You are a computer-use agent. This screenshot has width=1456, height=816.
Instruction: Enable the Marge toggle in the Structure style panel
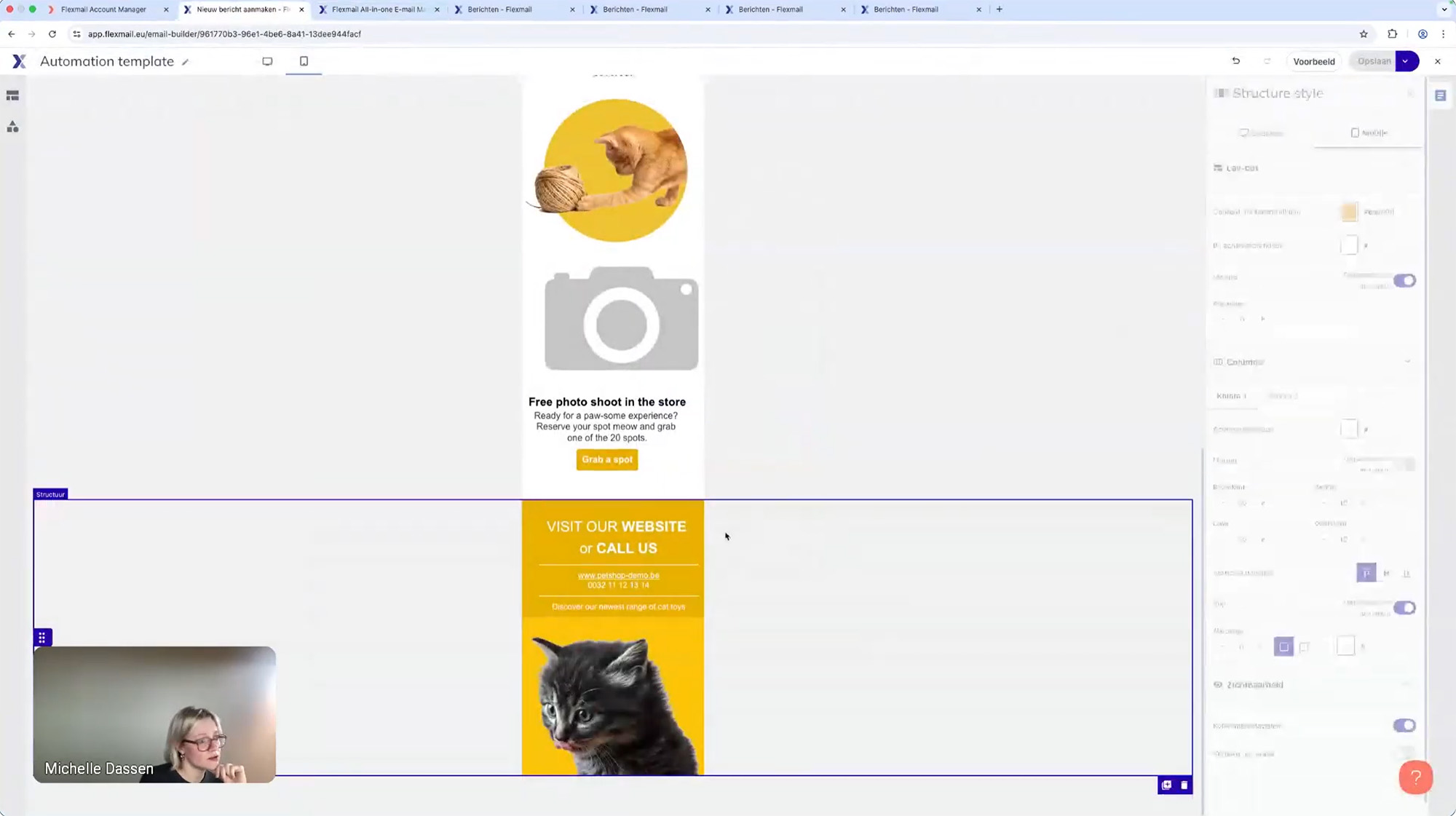(x=1404, y=280)
